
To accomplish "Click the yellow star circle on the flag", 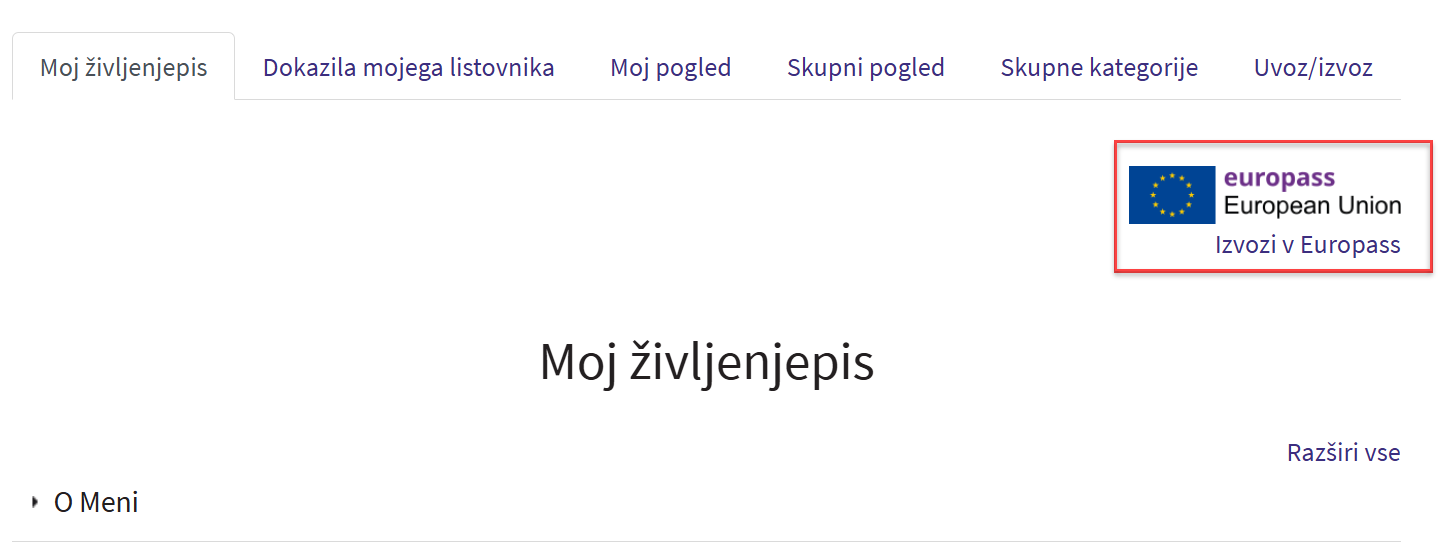I will (1171, 195).
